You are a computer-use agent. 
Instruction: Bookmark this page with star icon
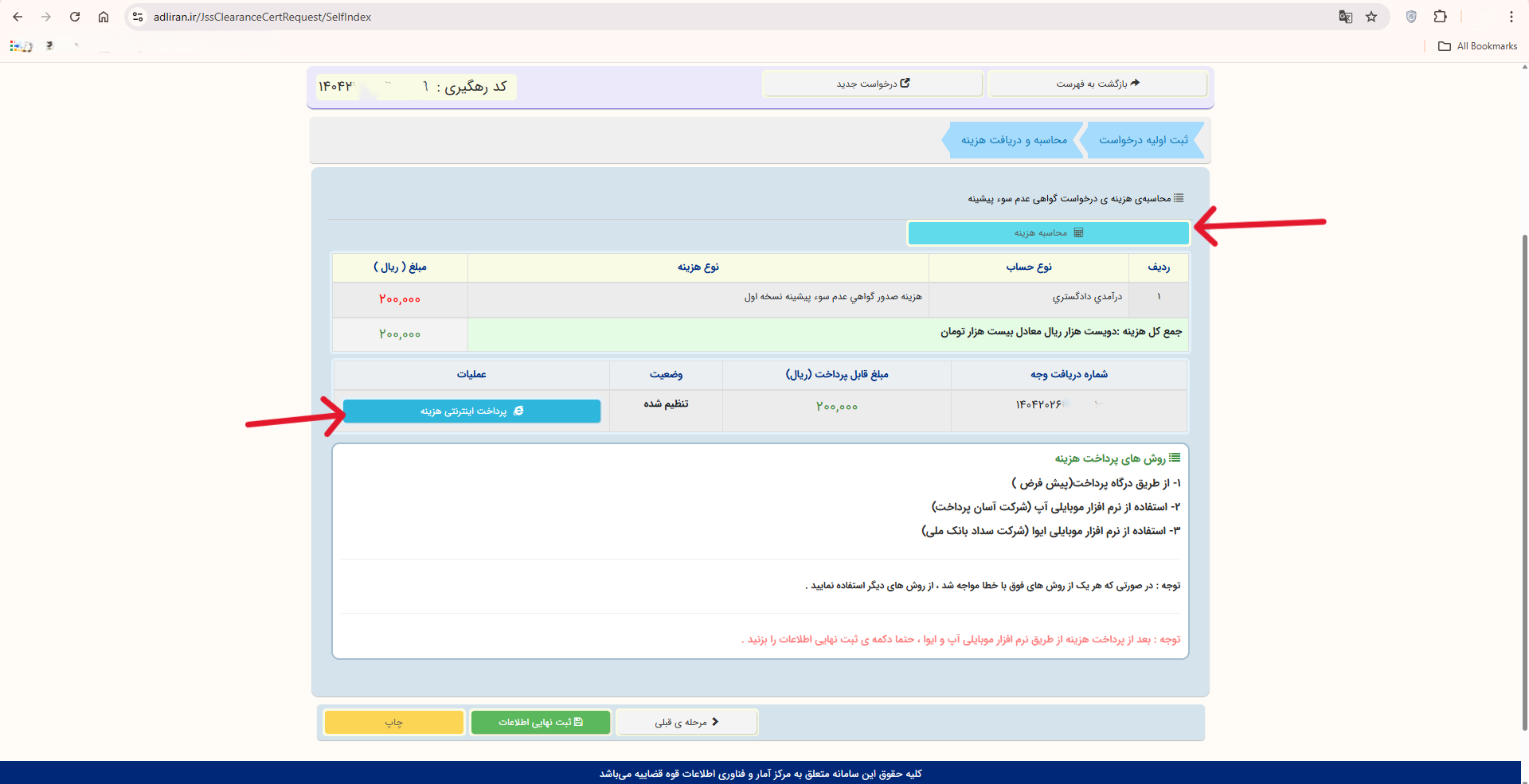tap(1371, 17)
